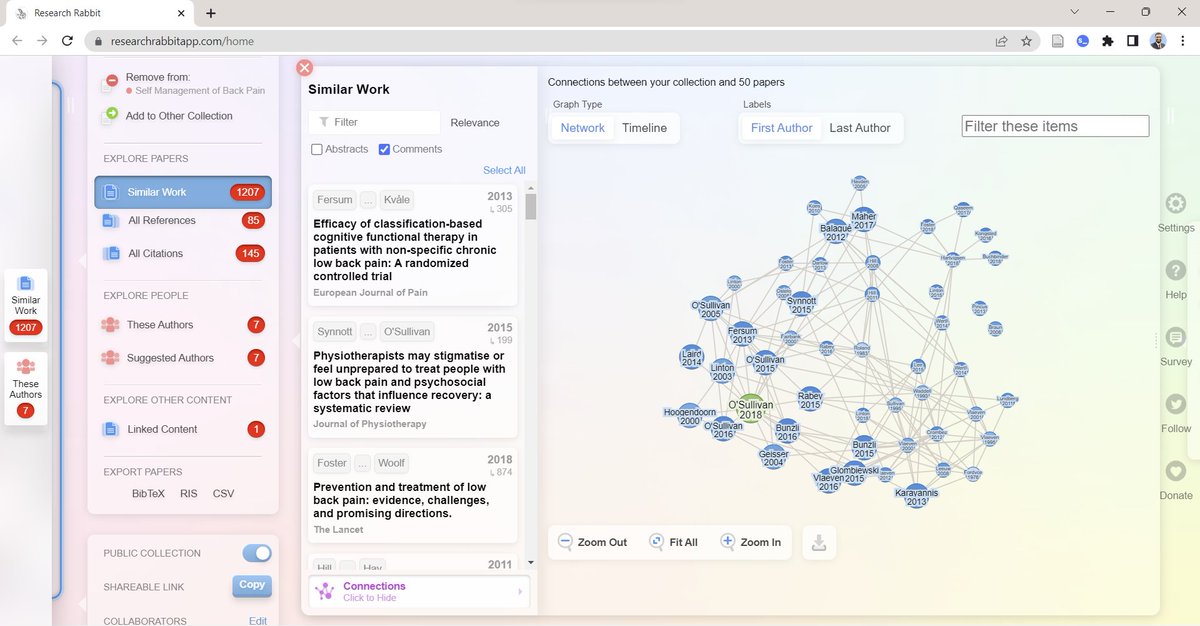The image size is (1200, 626).
Task: Click the Woolf author tag
Action: coord(390,463)
